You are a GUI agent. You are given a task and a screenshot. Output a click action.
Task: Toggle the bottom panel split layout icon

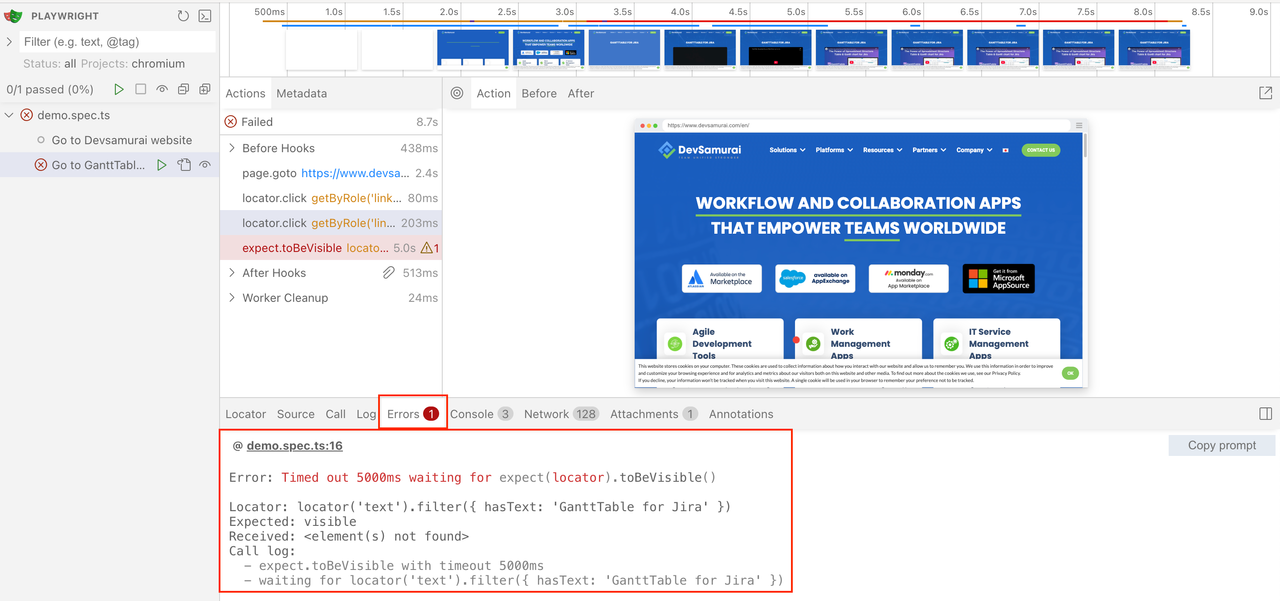coord(1265,414)
